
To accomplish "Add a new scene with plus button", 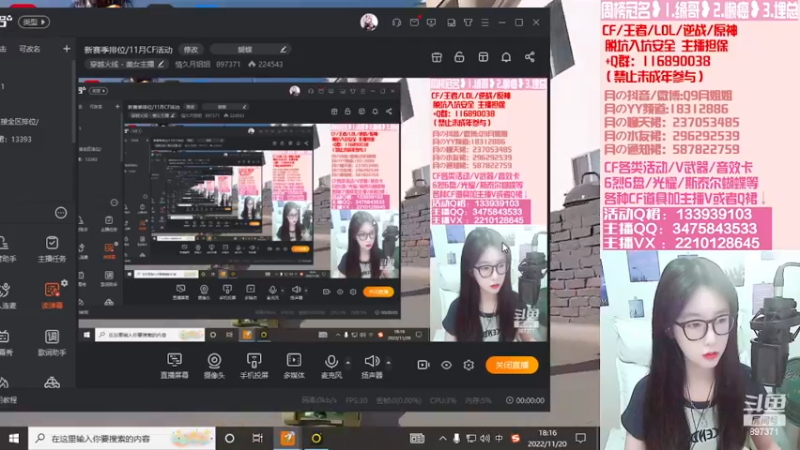I will (67, 49).
